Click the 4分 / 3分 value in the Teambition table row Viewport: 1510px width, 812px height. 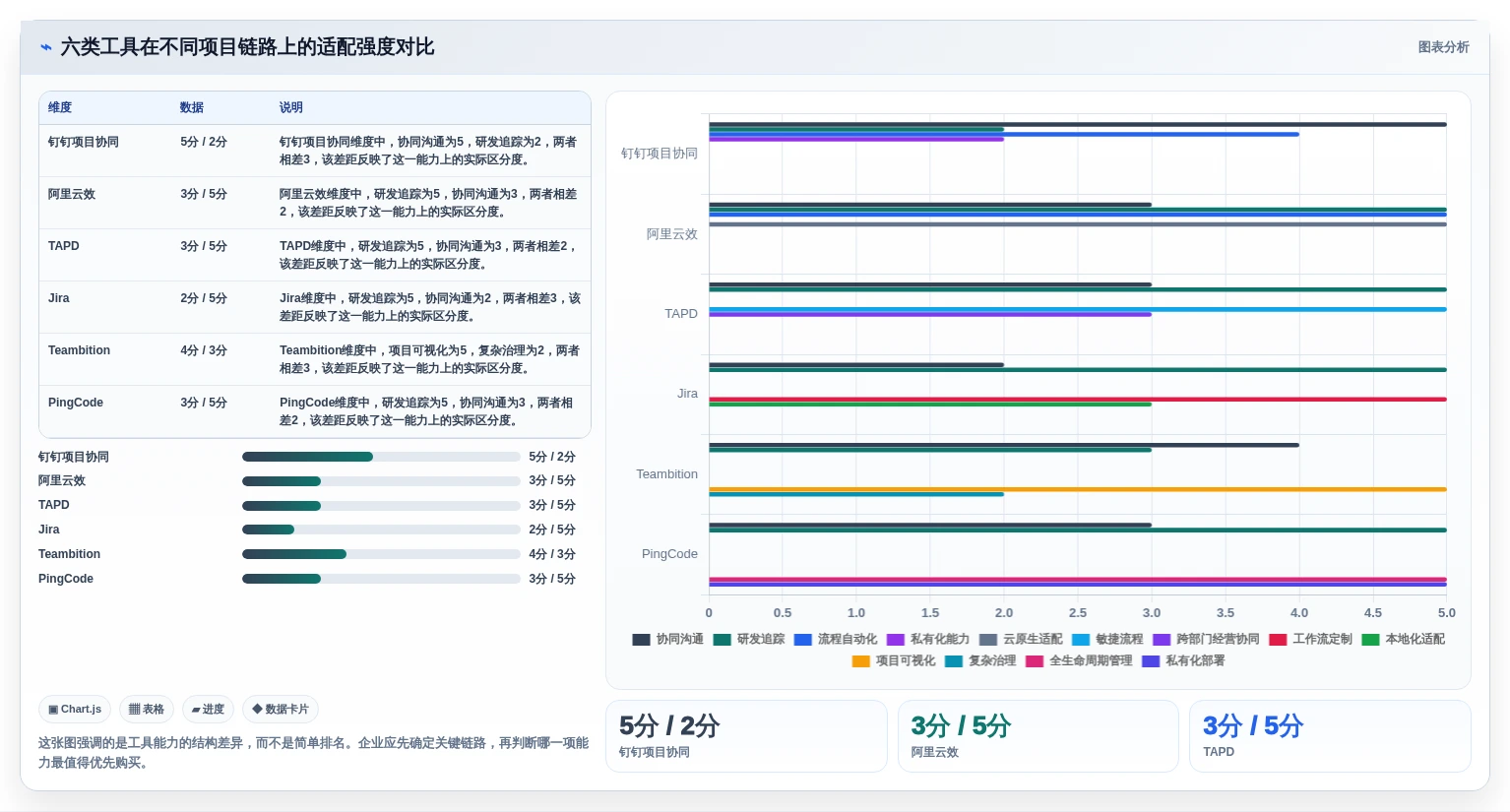click(204, 350)
